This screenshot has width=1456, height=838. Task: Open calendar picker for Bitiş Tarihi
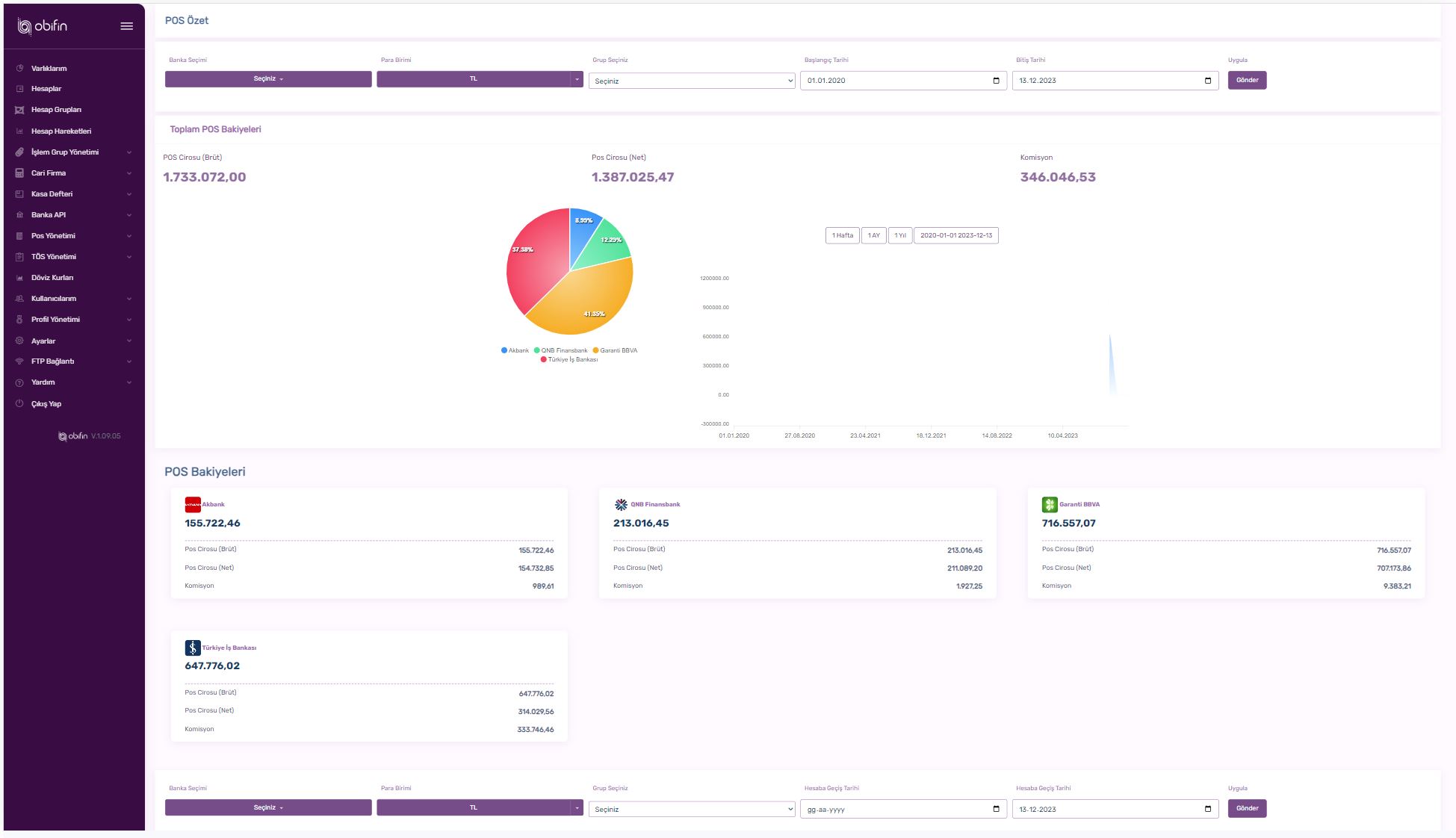pos(1208,81)
